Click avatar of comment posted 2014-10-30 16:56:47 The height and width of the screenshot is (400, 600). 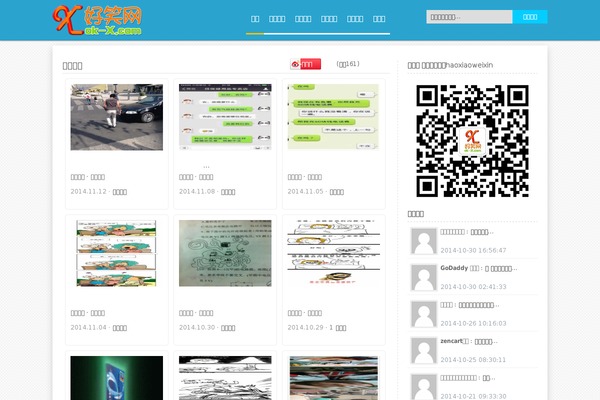point(424,241)
